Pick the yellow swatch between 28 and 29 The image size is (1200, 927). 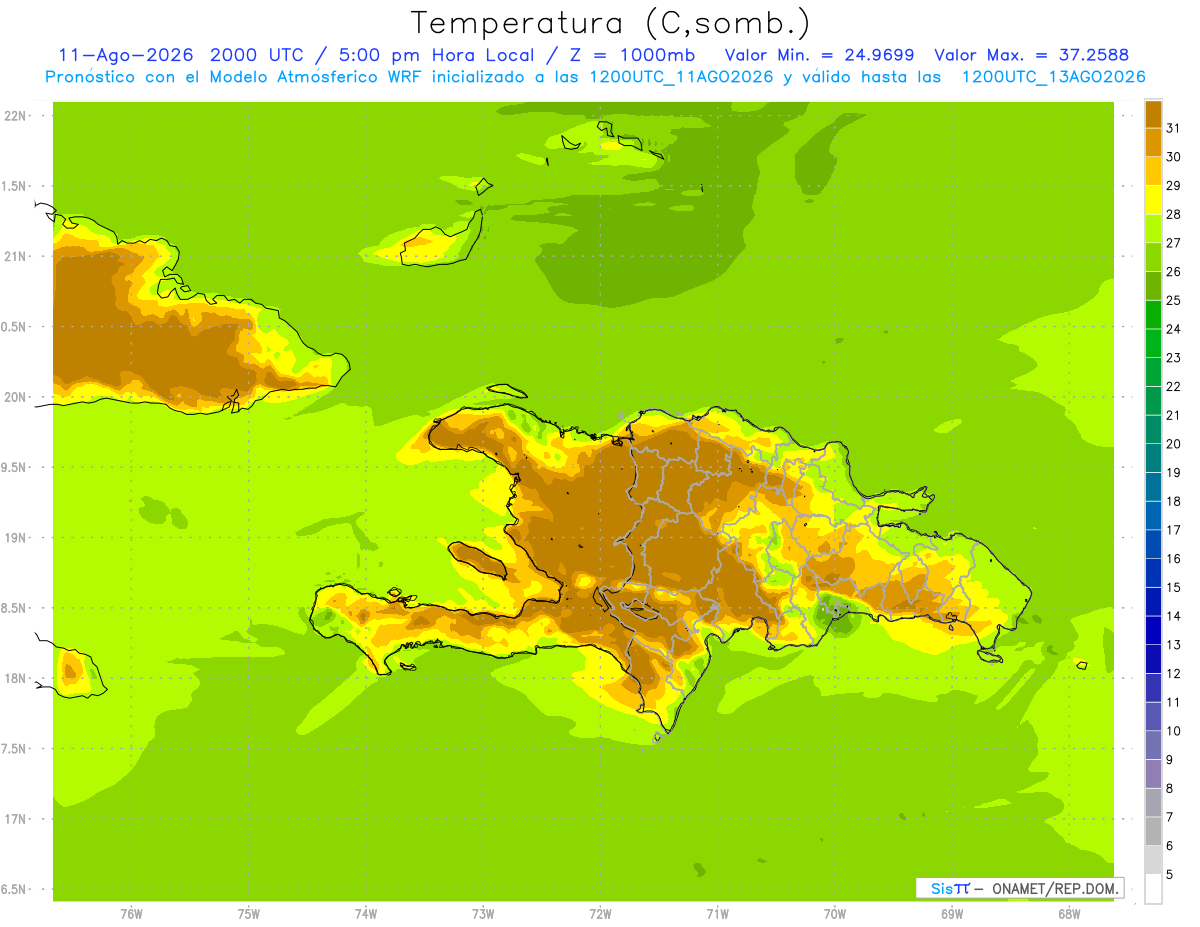[1153, 200]
